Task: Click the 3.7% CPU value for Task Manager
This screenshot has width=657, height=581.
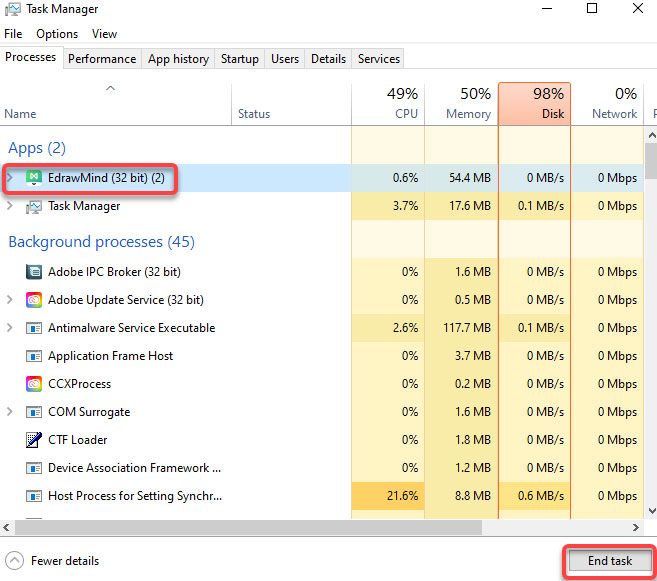Action: [405, 206]
